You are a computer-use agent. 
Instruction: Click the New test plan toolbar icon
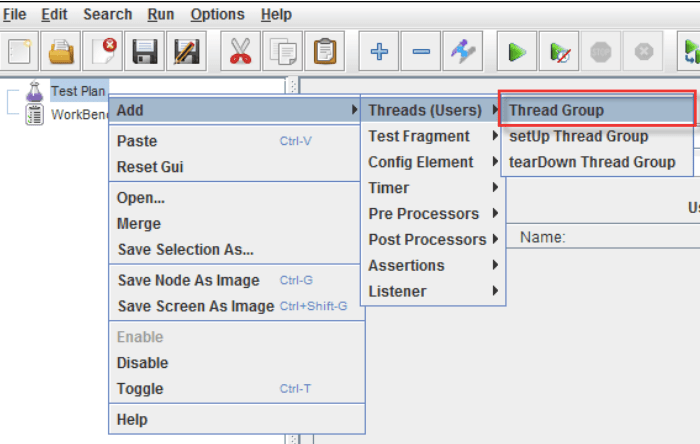point(19,51)
